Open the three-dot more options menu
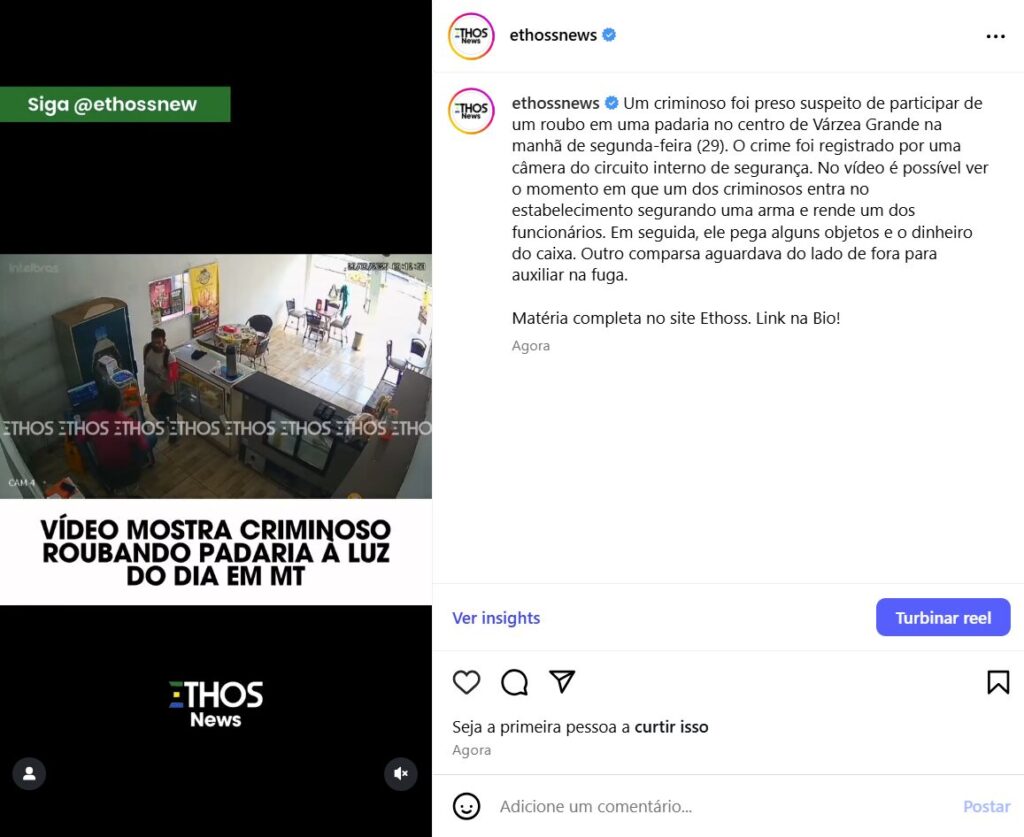The width and height of the screenshot is (1024, 837). point(995,36)
